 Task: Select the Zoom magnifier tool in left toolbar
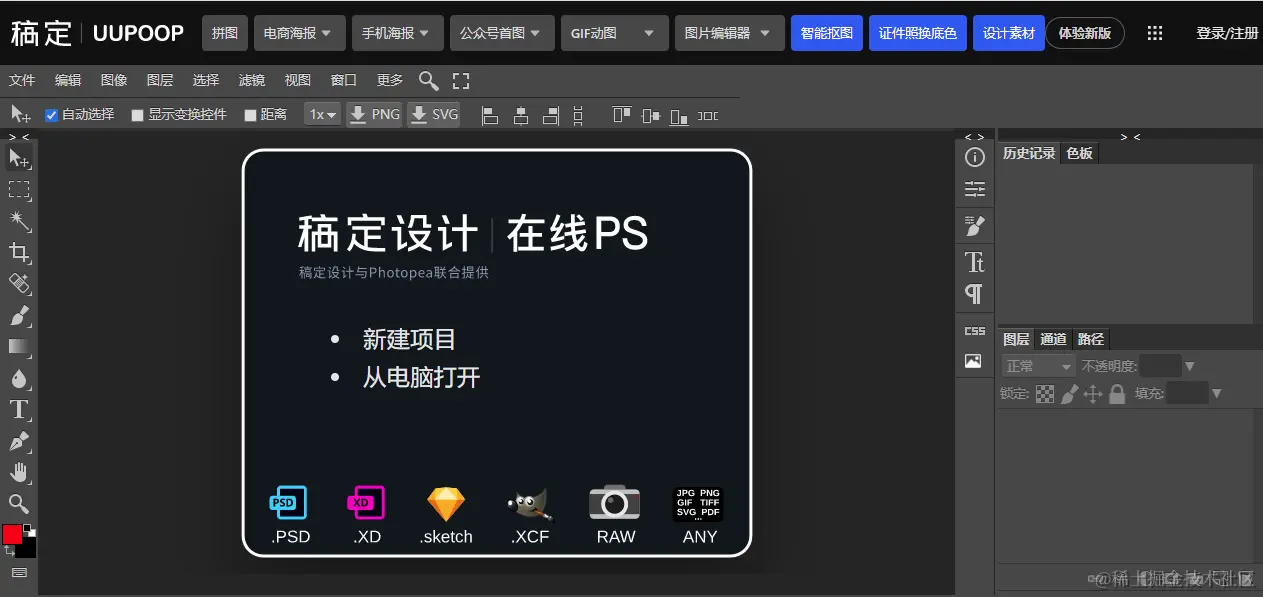click(x=19, y=503)
